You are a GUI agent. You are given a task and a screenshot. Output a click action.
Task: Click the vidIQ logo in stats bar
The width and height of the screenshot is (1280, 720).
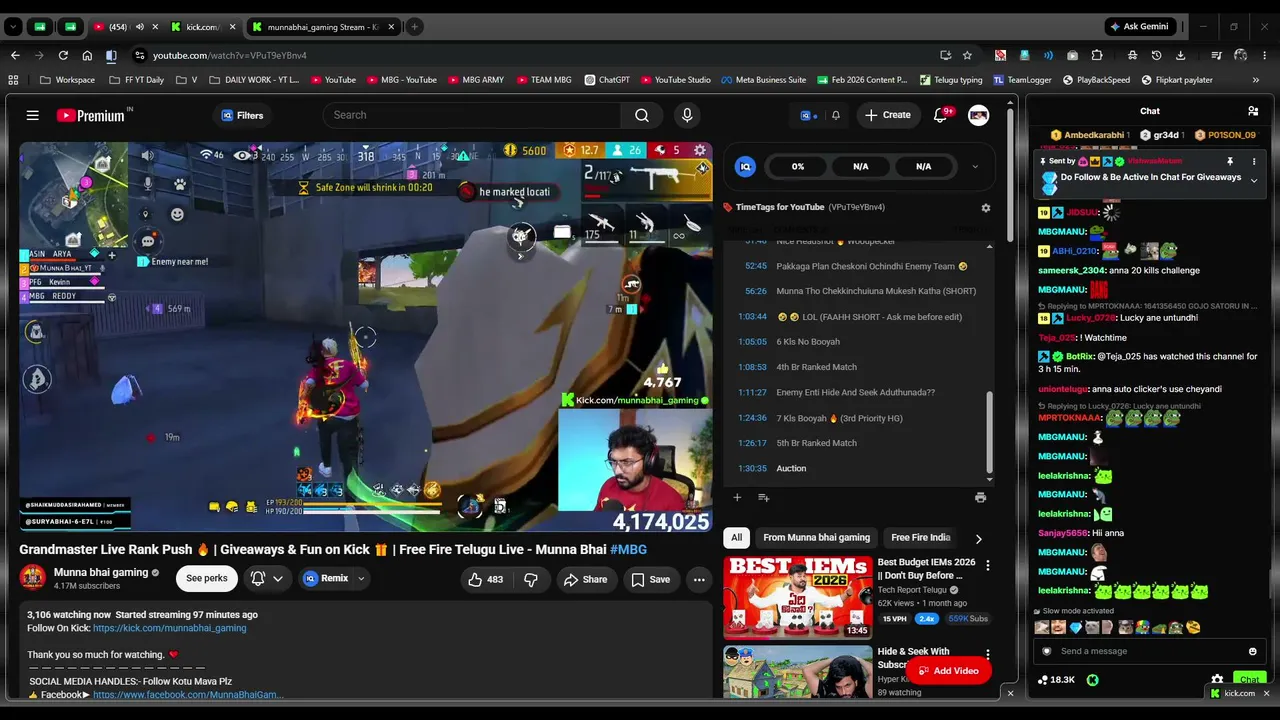coord(745,167)
